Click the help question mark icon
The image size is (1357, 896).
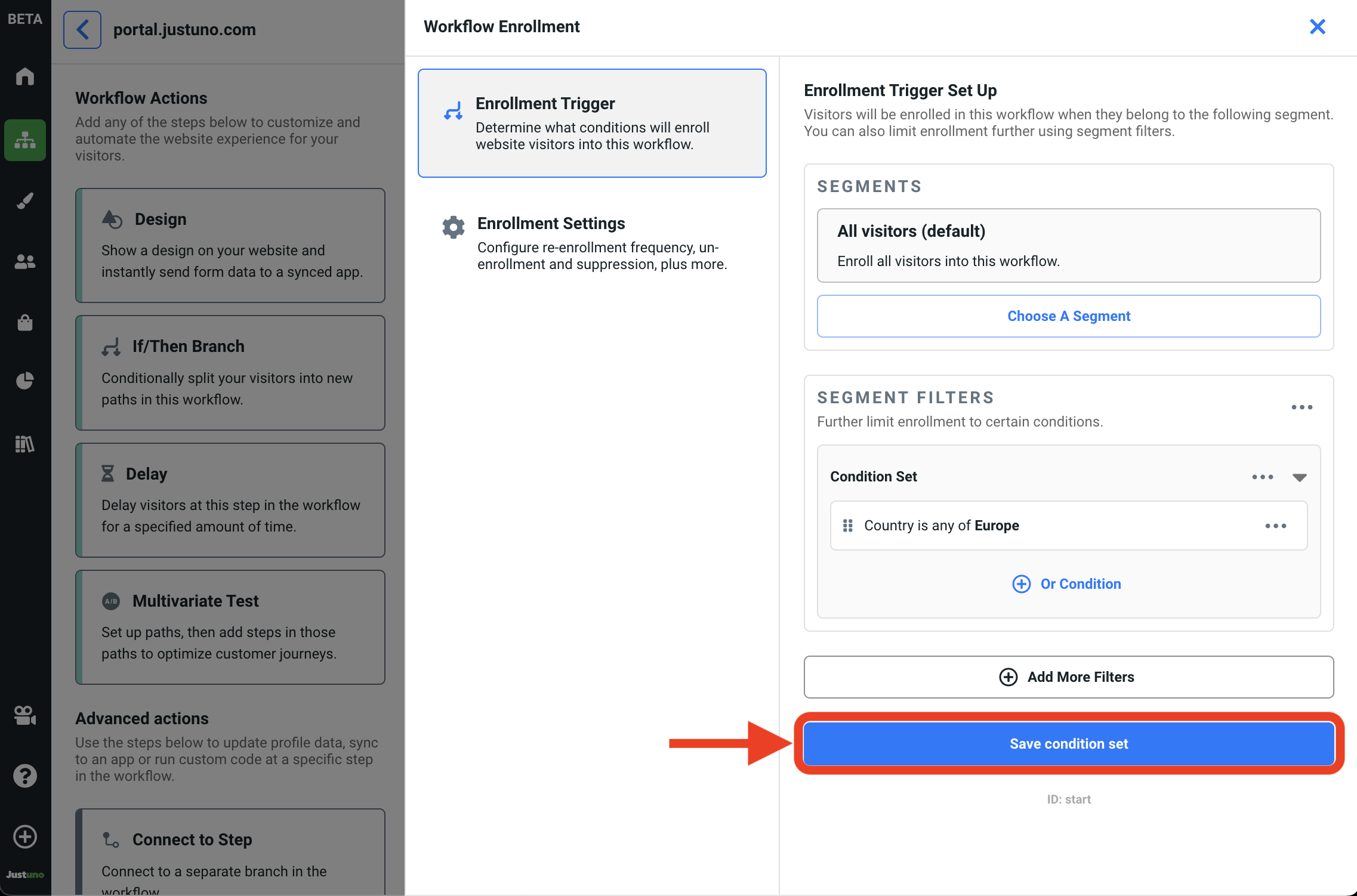click(24, 775)
